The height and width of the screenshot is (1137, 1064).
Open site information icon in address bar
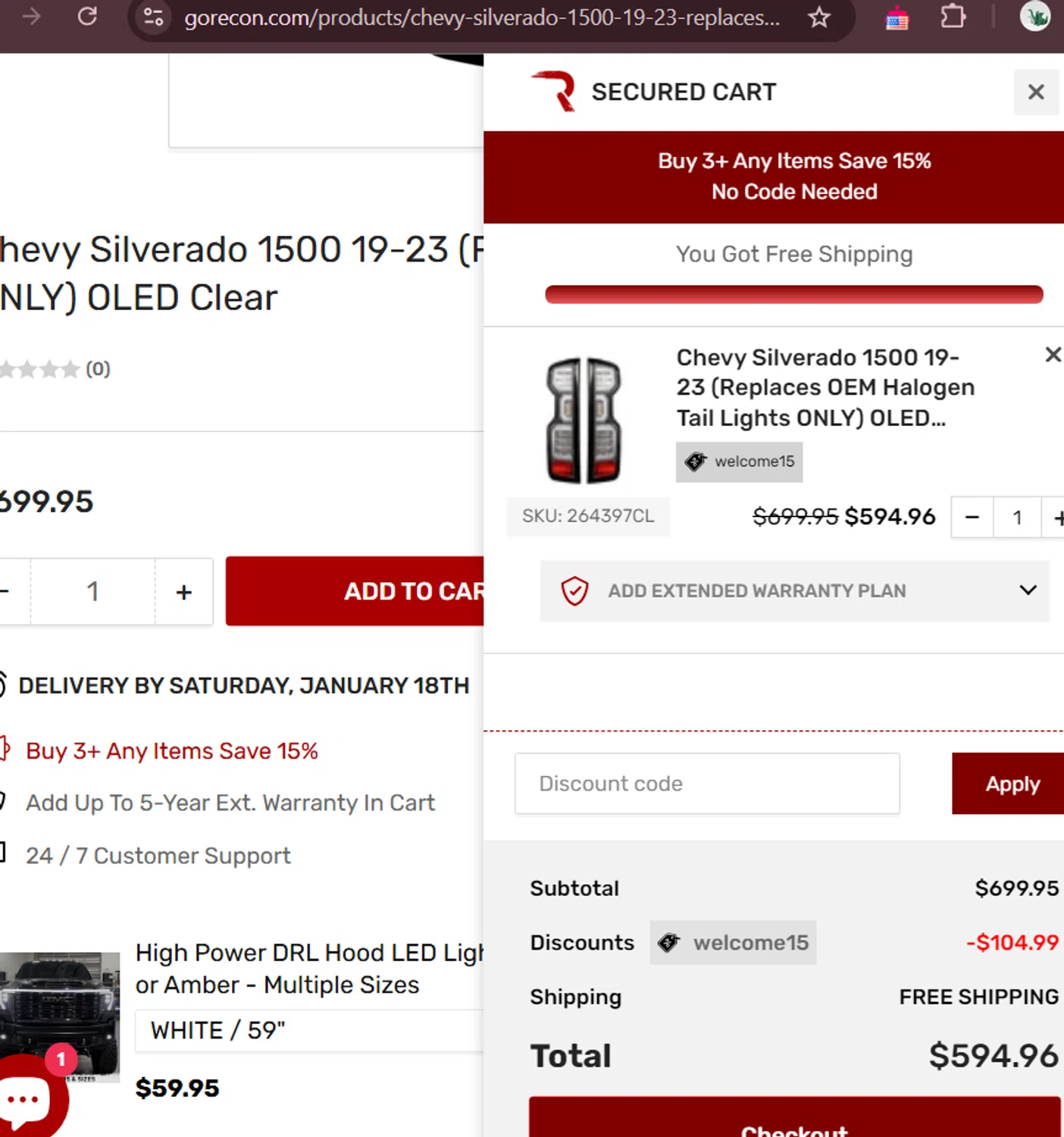coord(154,17)
